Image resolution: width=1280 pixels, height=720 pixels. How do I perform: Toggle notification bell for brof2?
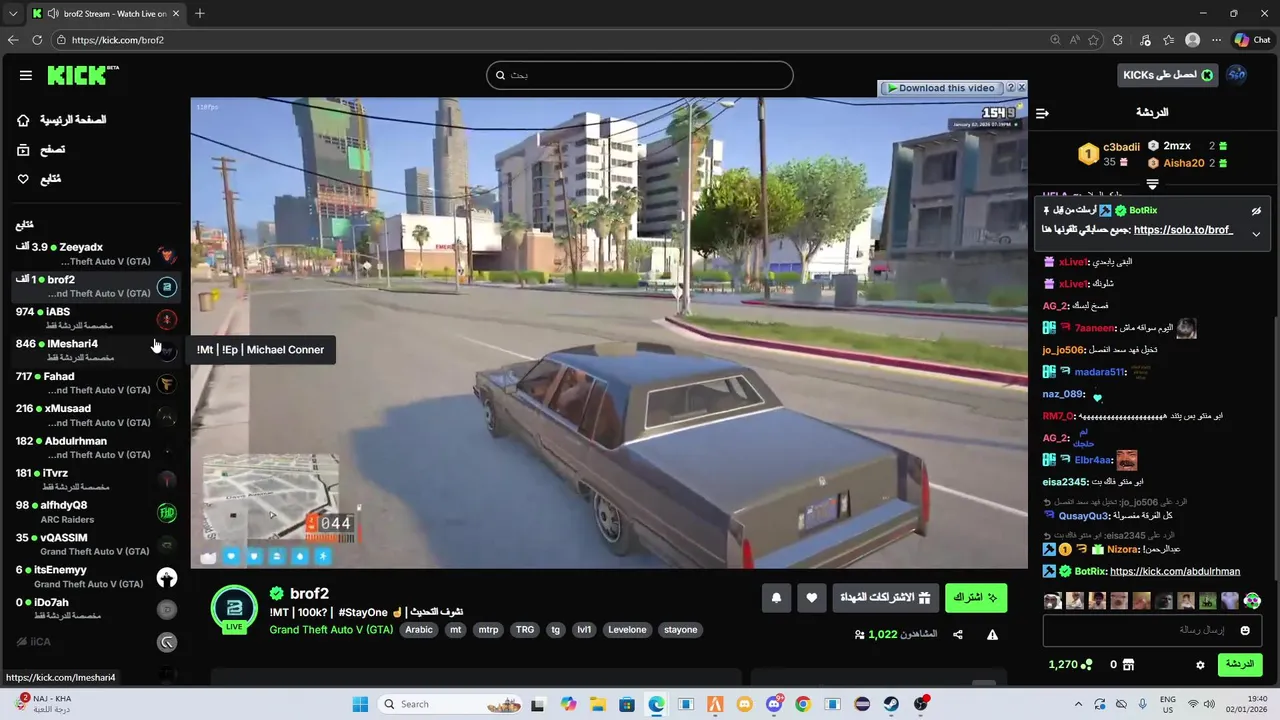(776, 598)
